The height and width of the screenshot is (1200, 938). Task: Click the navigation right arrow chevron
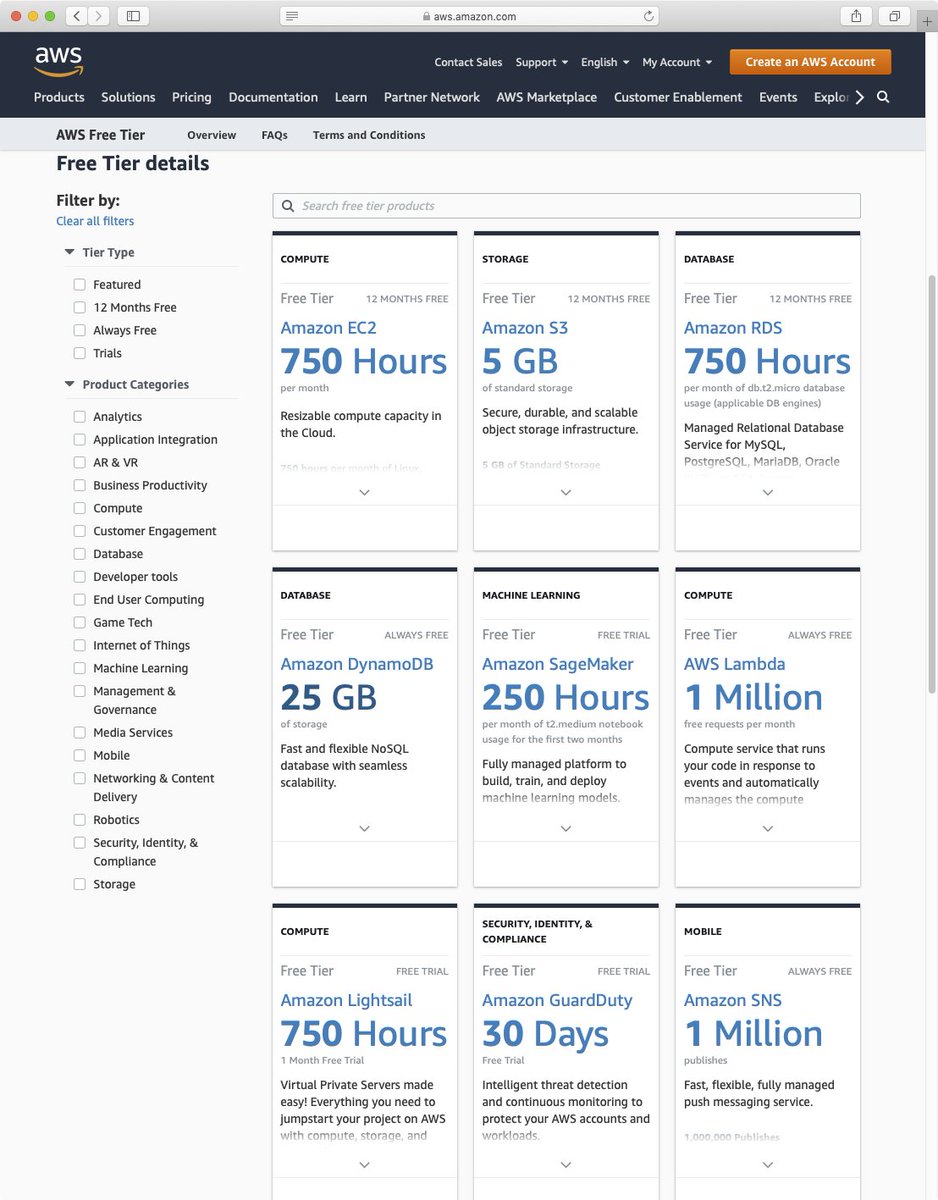859,97
